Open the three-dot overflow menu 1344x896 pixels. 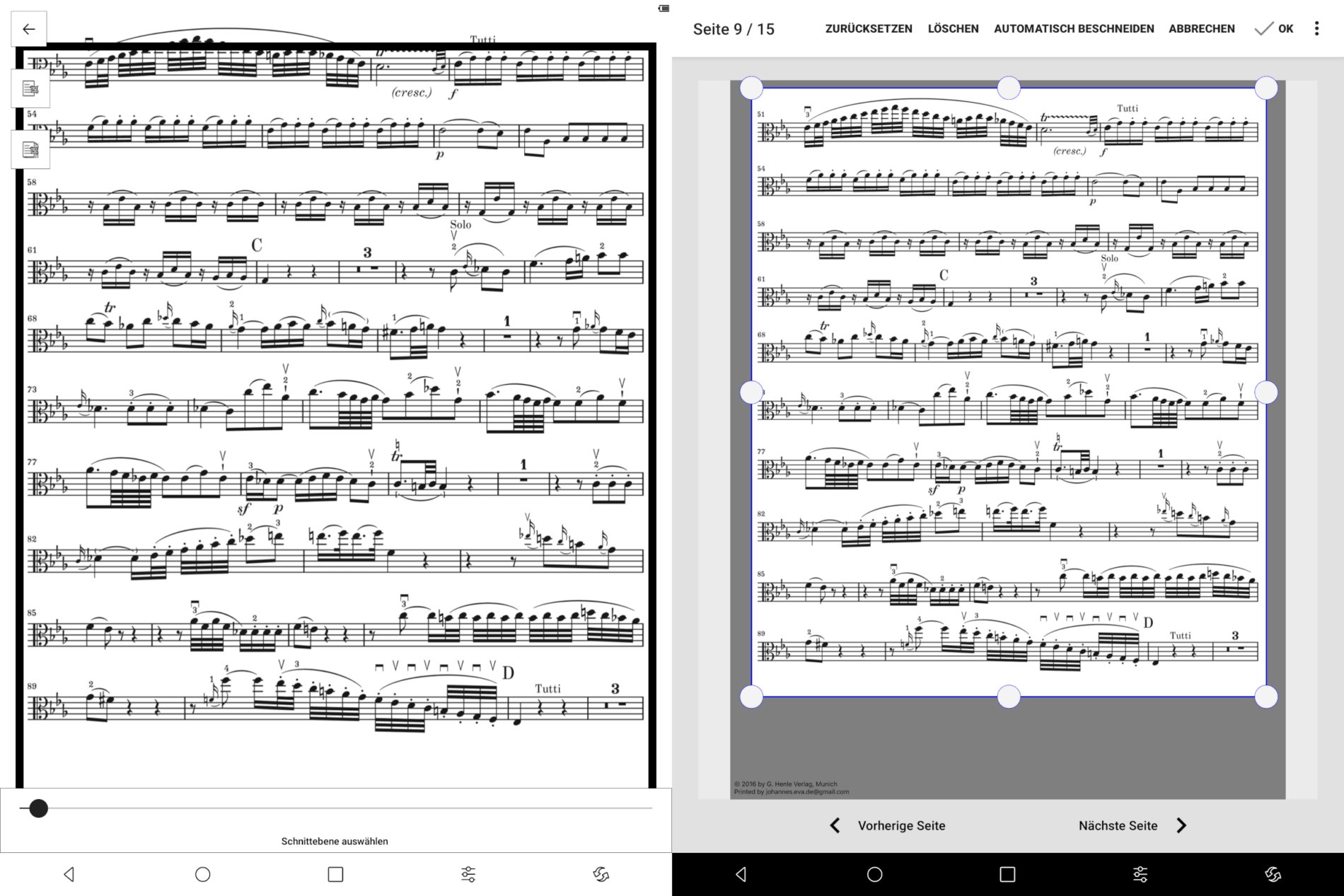pyautogui.click(x=1316, y=29)
